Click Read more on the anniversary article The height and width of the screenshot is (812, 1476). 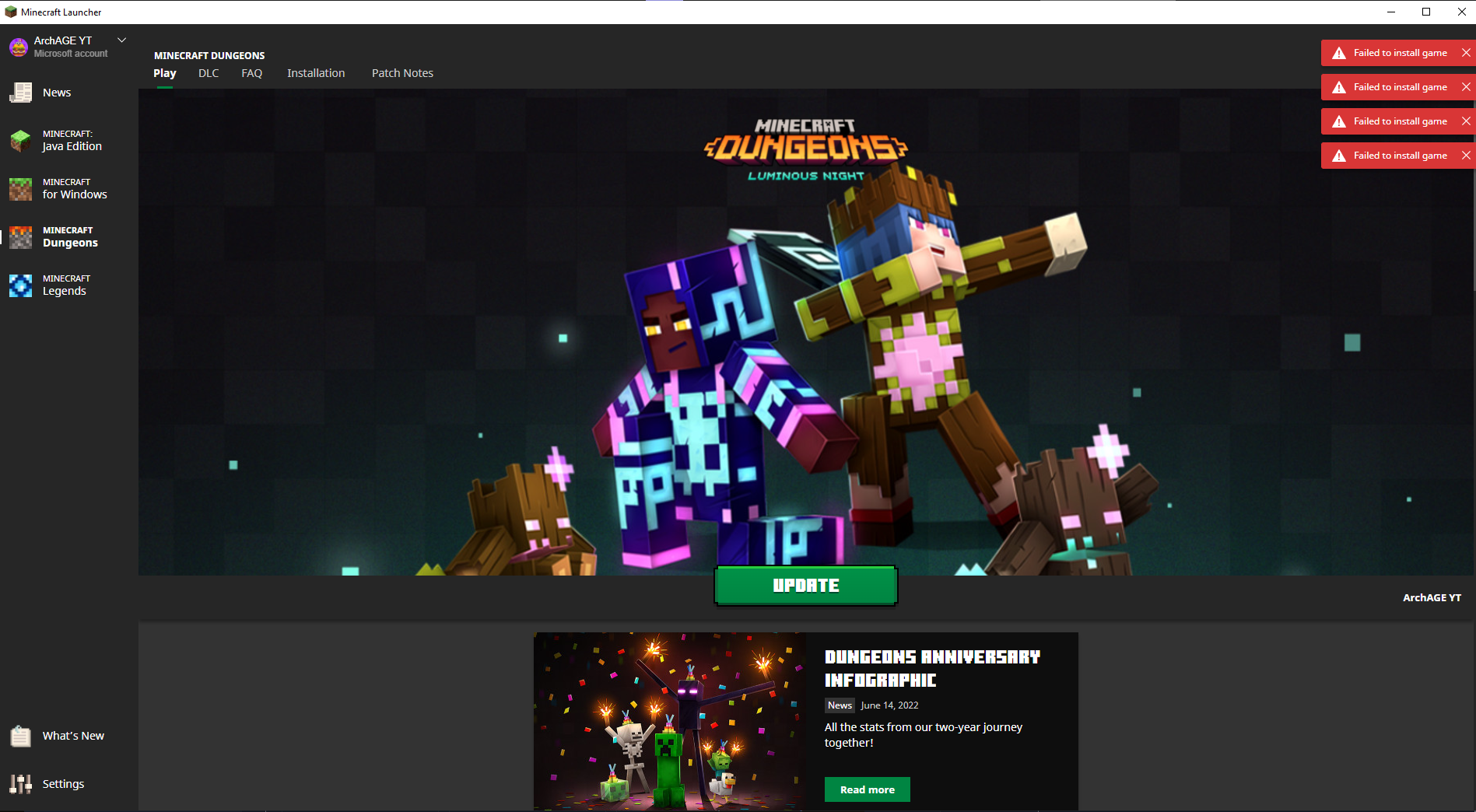point(868,789)
